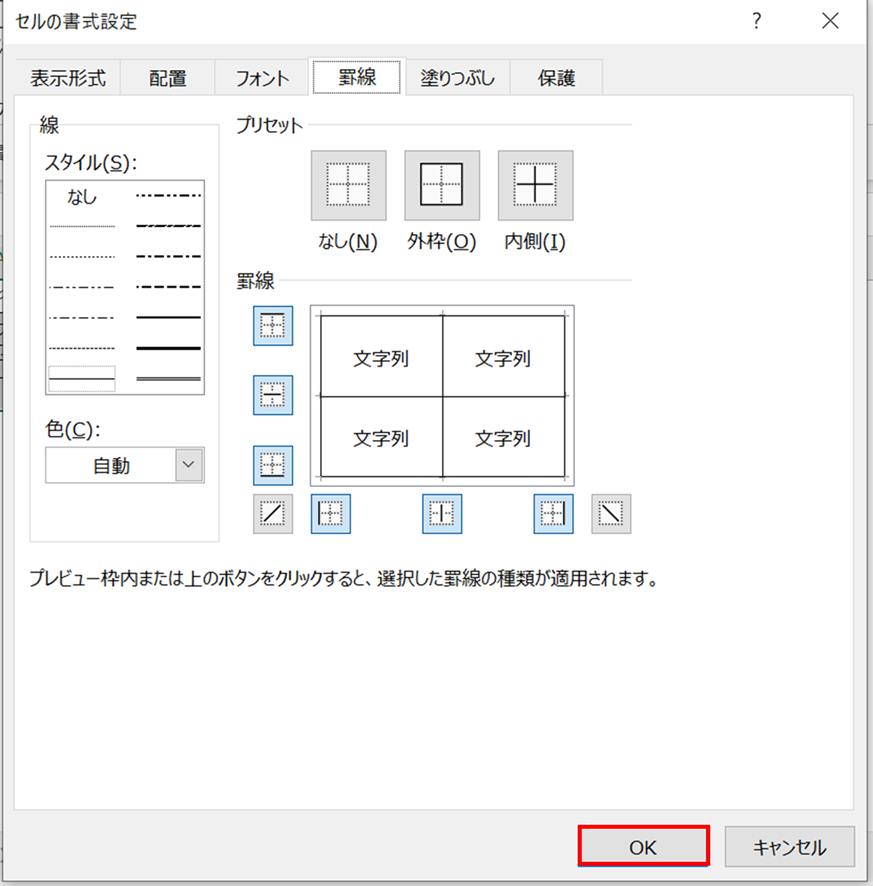Open the 塗りつぶし tab

coord(457,78)
